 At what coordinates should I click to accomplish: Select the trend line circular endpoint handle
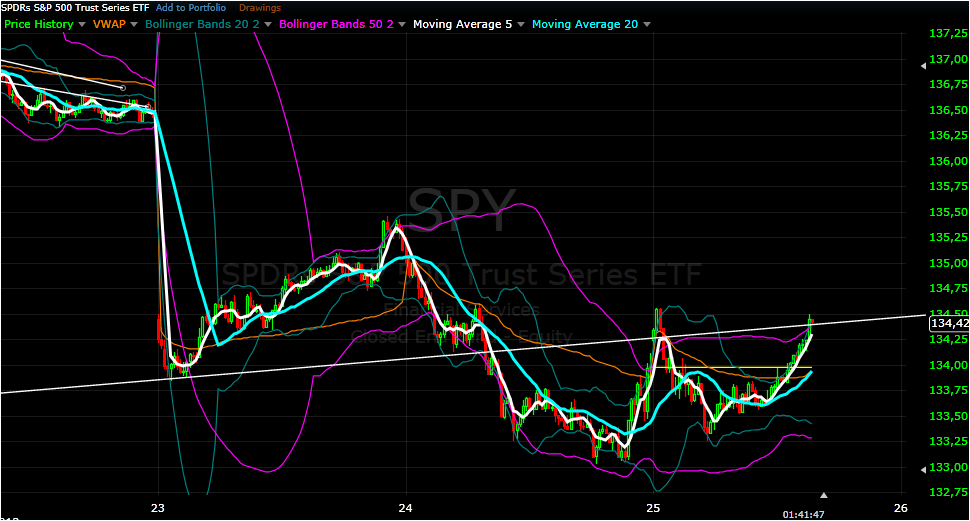[122, 88]
